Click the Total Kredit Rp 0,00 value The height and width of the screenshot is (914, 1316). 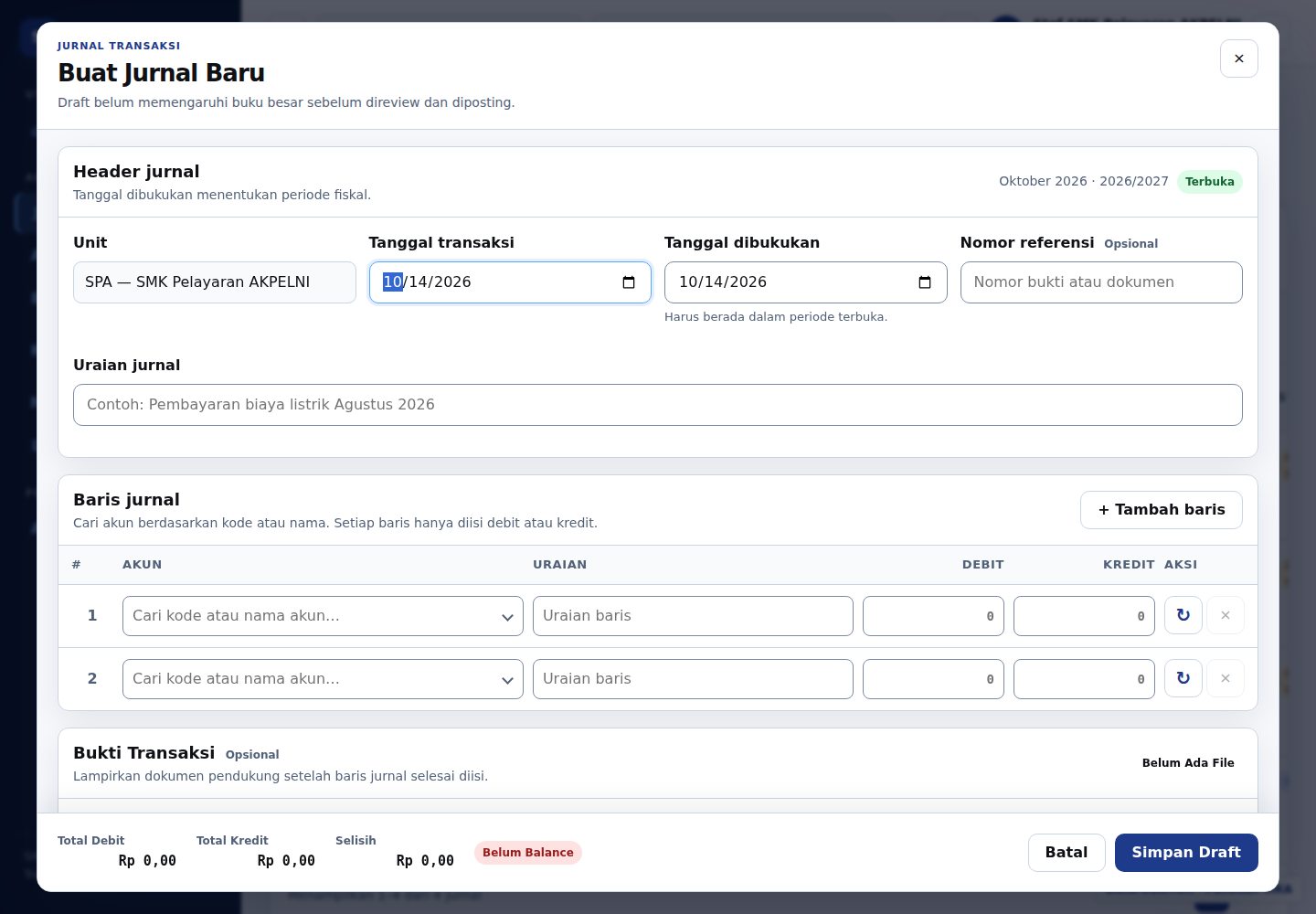point(286,861)
